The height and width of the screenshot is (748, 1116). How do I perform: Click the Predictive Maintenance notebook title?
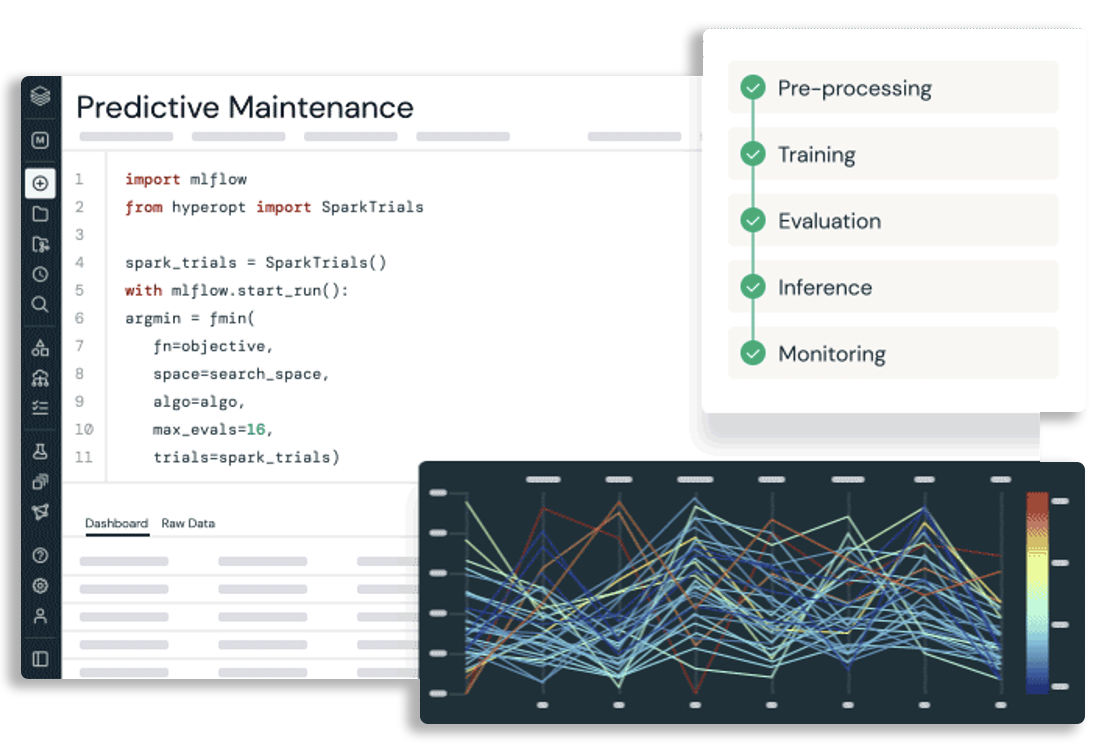tap(245, 107)
